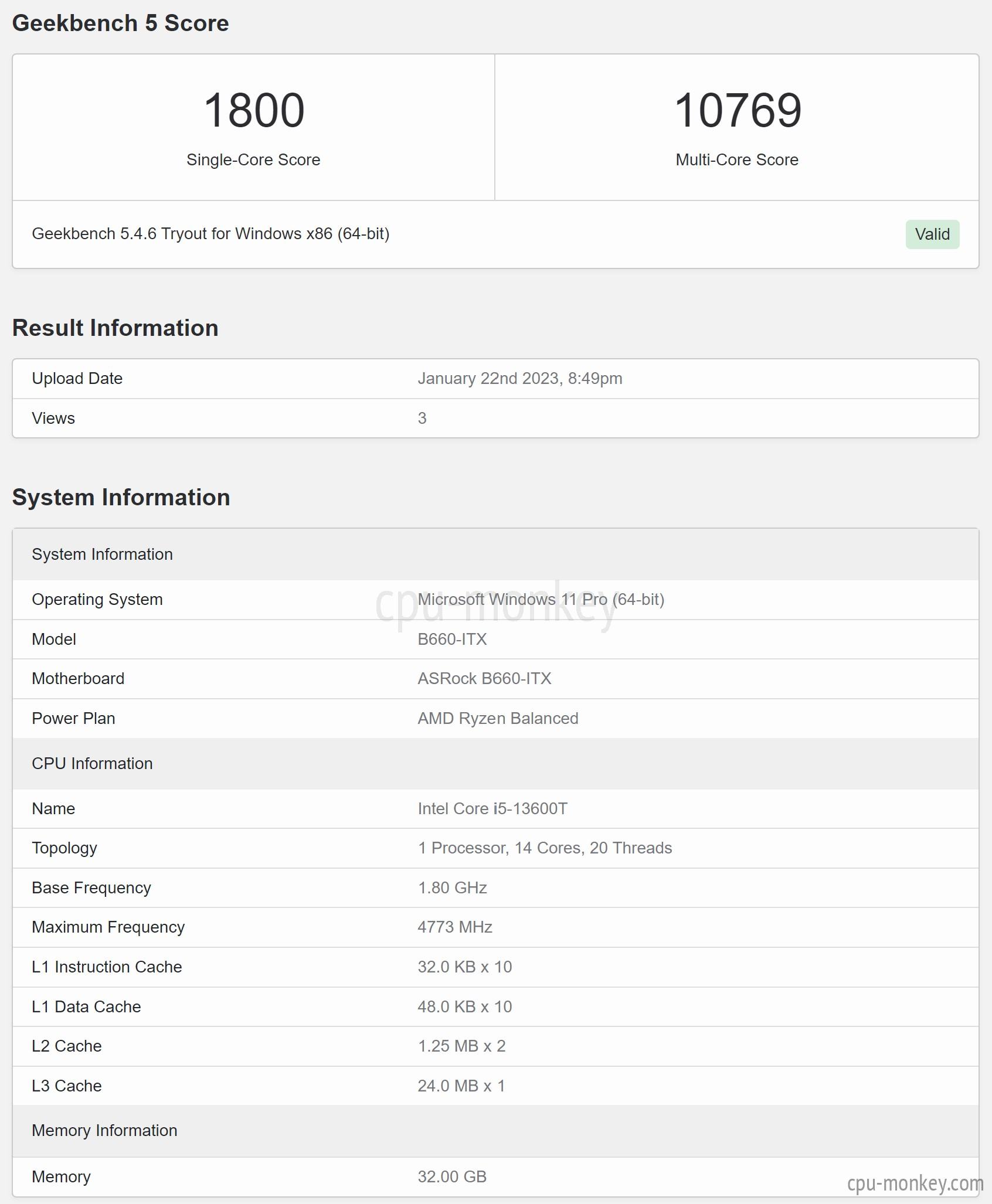The height and width of the screenshot is (1204, 992).
Task: Select the Intel Core i5-13600T value
Action: [492, 809]
